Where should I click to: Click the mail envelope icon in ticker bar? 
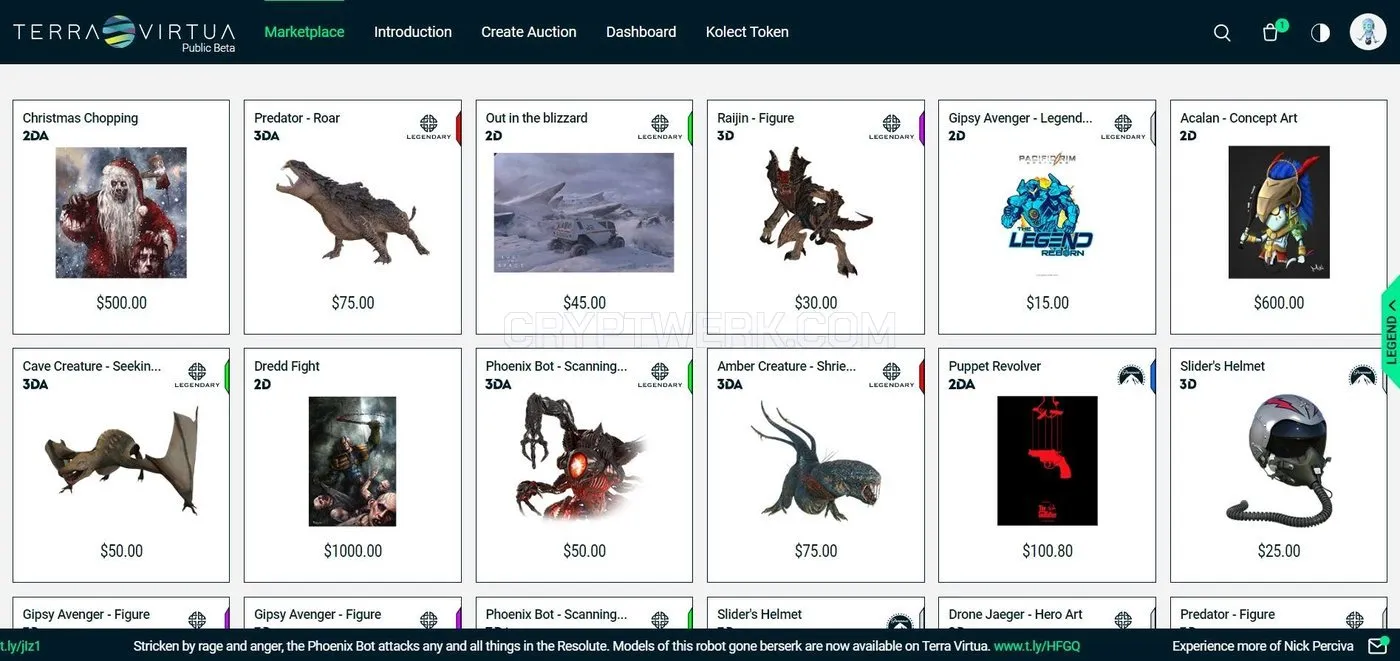coord(1378,646)
